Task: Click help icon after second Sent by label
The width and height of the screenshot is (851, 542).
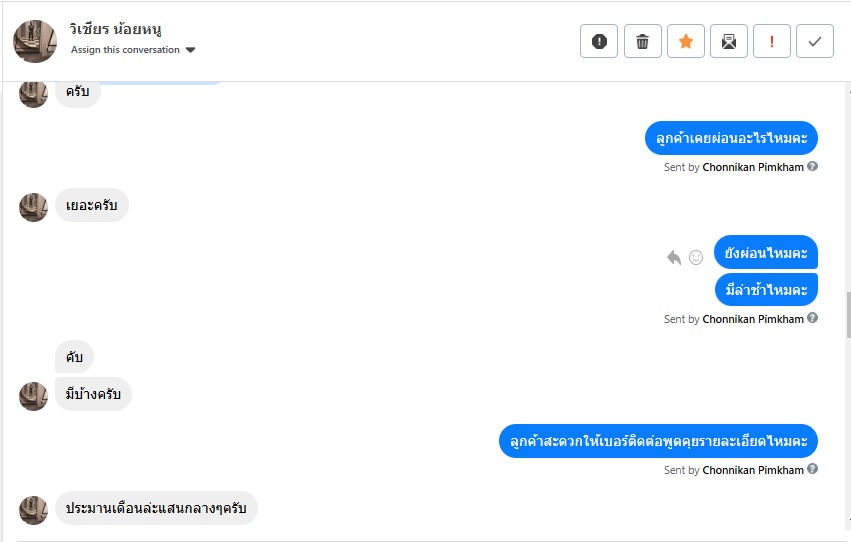Action: [x=813, y=319]
